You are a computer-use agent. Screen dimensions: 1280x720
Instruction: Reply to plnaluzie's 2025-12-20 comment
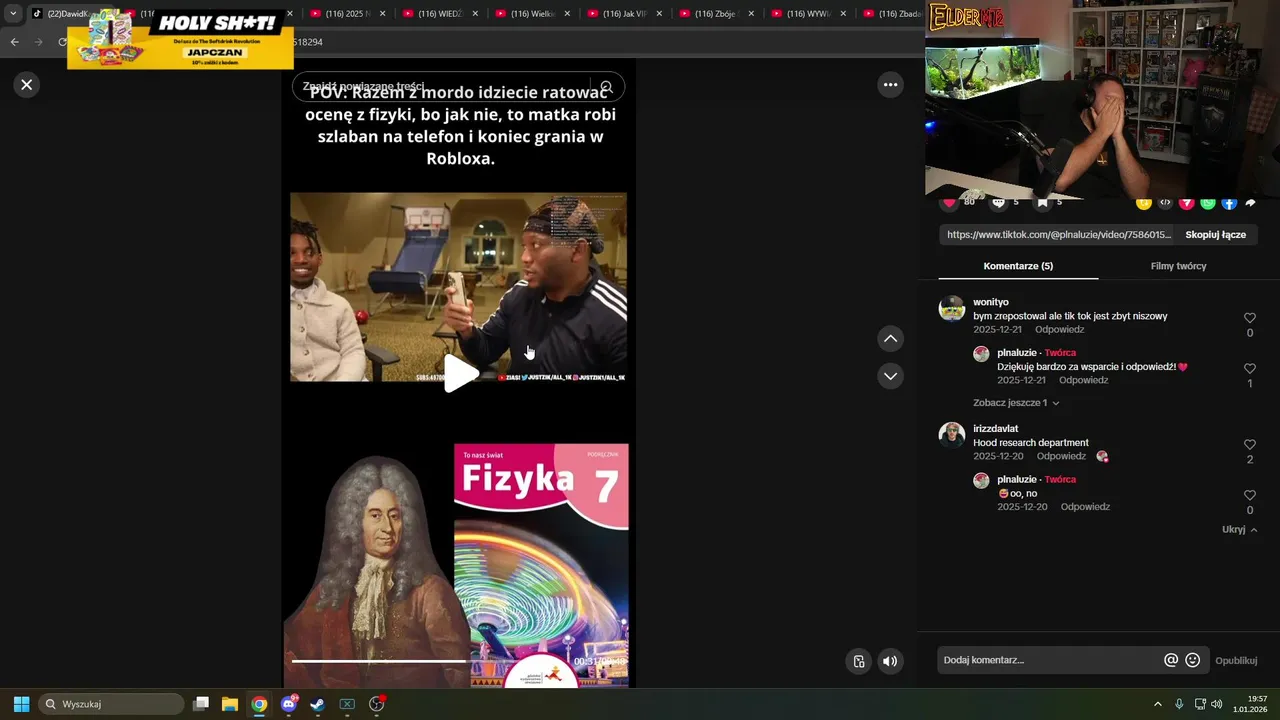(1085, 507)
